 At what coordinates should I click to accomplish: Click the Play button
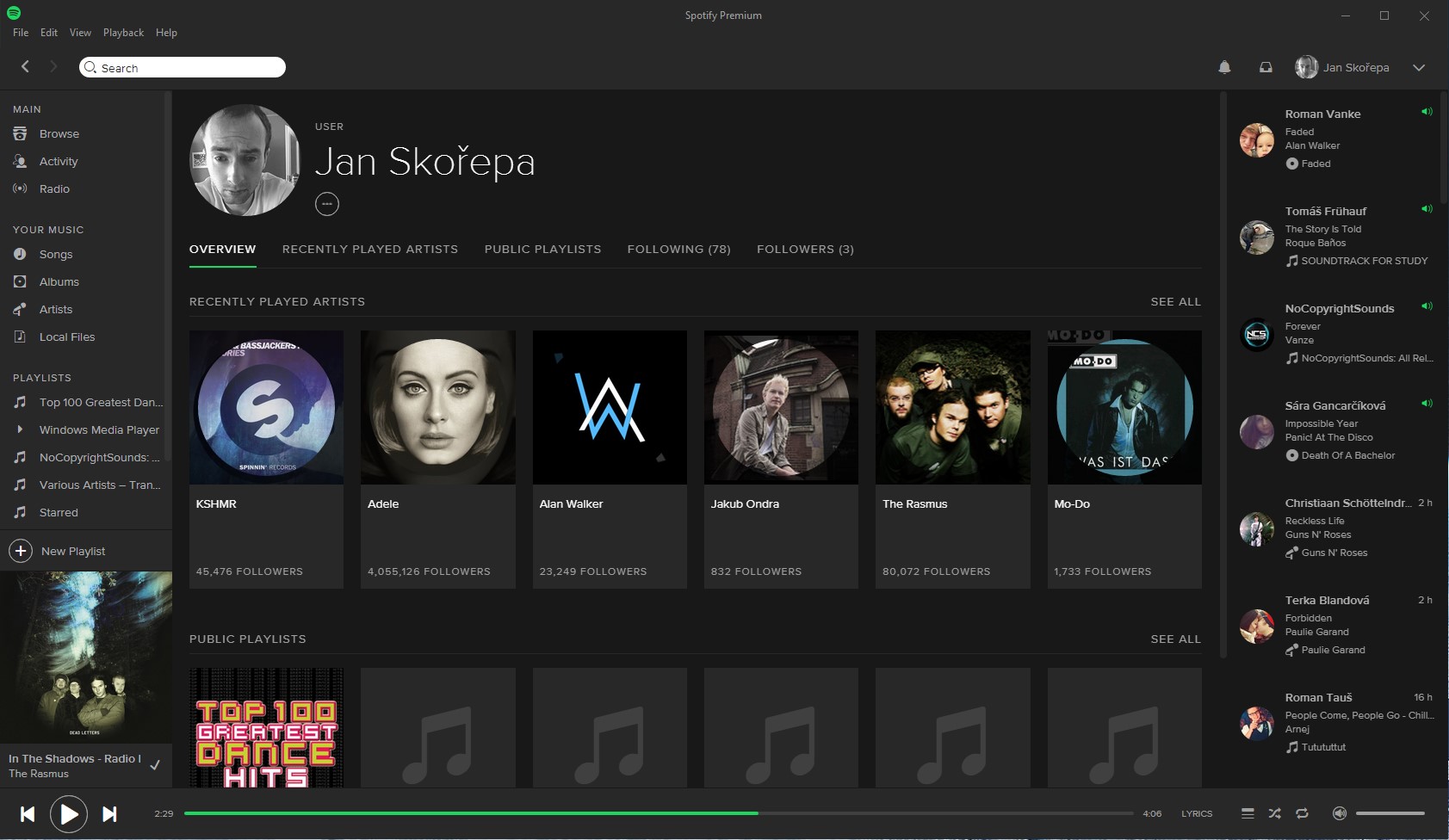(69, 814)
